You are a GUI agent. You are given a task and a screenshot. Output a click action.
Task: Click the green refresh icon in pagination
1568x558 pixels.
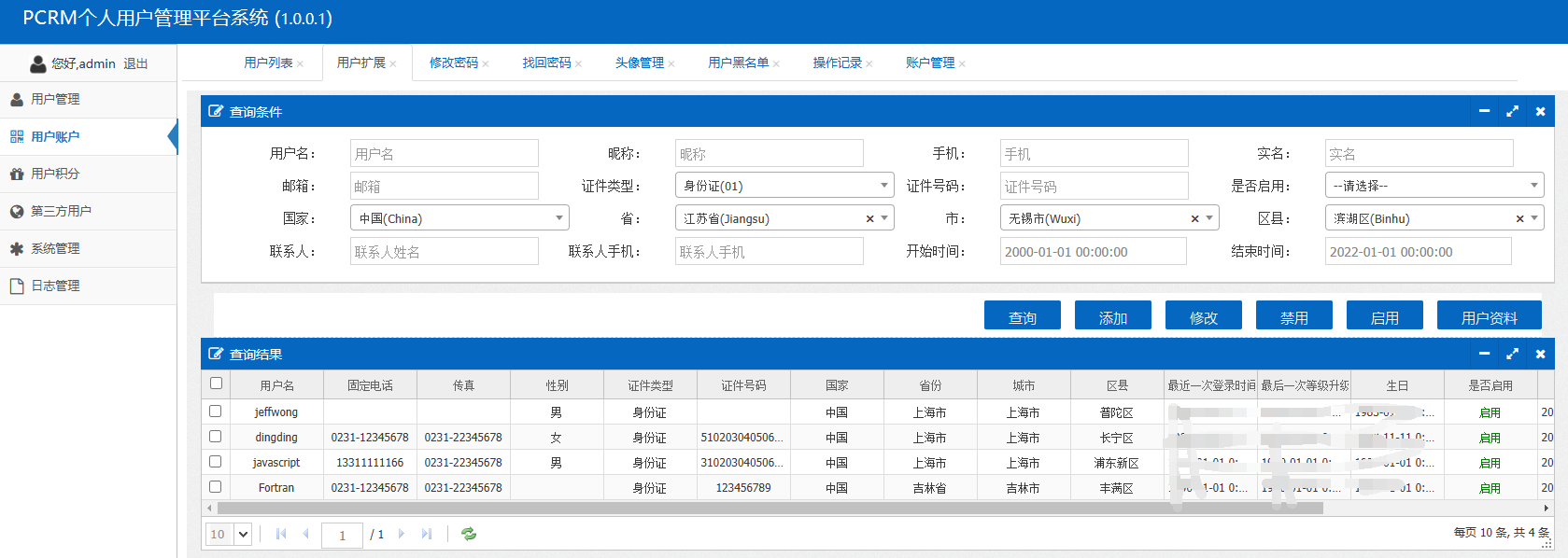[469, 534]
